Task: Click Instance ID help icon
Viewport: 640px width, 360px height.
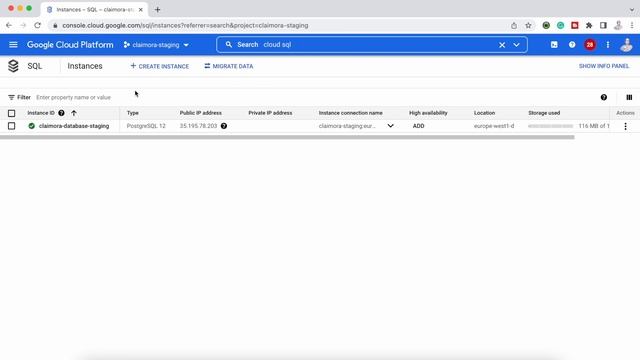Action: click(61, 113)
